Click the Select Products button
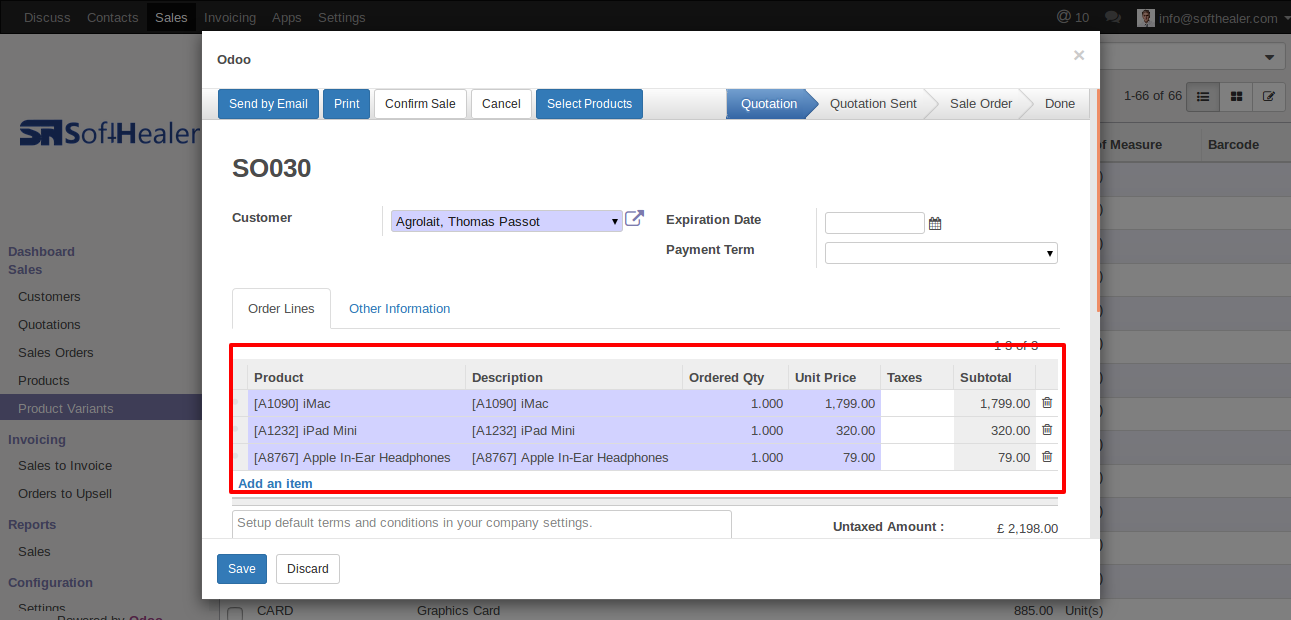This screenshot has height=620, width=1291. pos(589,104)
